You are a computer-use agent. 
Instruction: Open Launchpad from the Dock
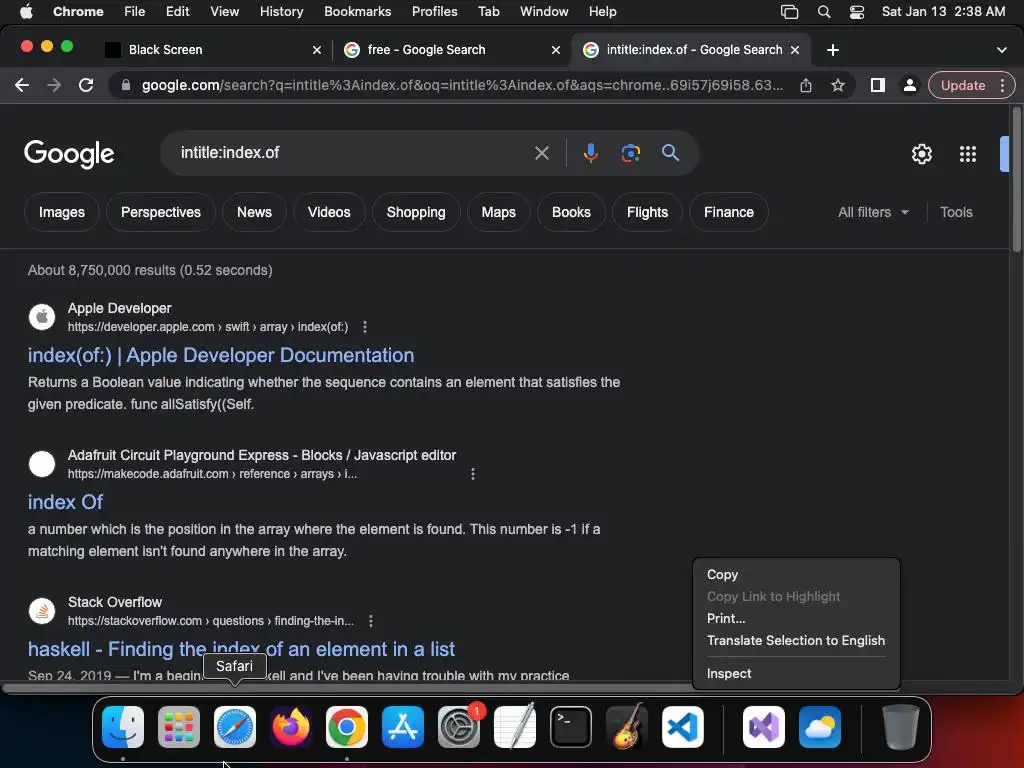[x=179, y=727]
